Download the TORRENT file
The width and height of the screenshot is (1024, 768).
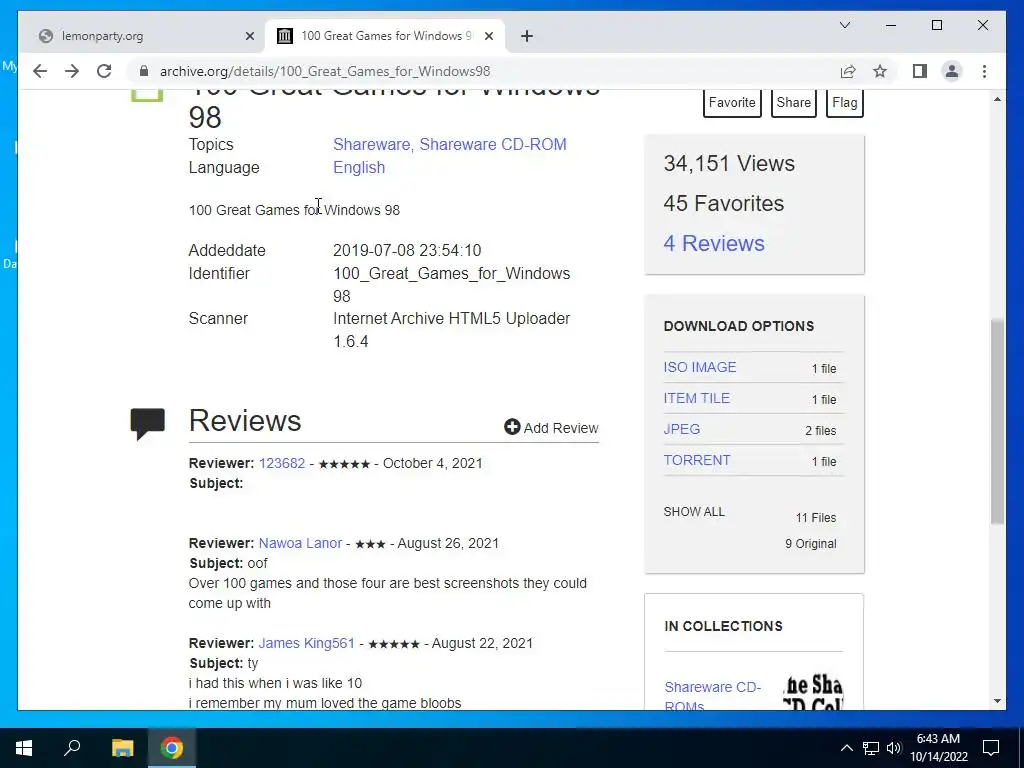[697, 460]
